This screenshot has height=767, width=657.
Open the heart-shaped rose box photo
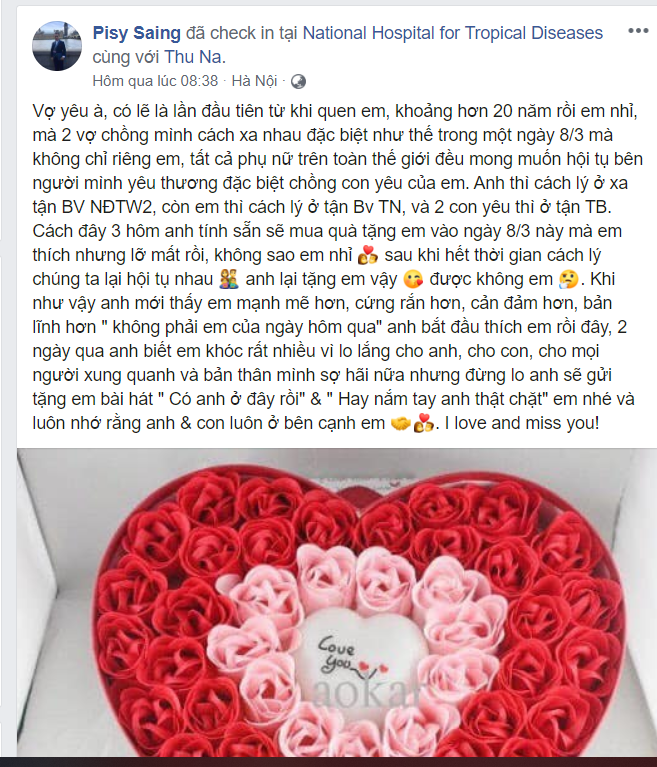point(337,603)
